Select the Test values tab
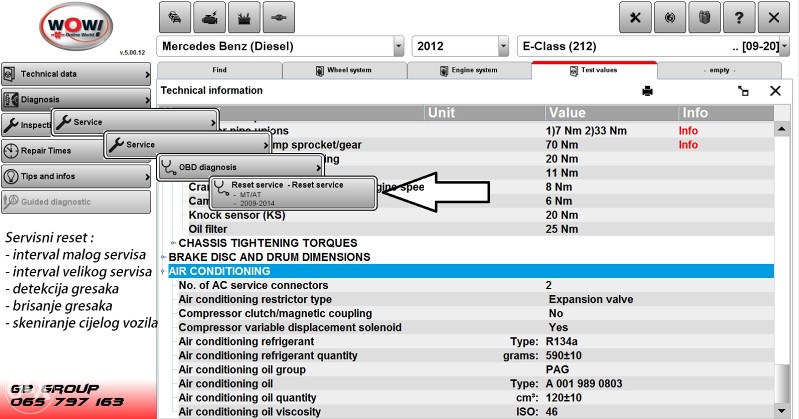 tap(594, 70)
